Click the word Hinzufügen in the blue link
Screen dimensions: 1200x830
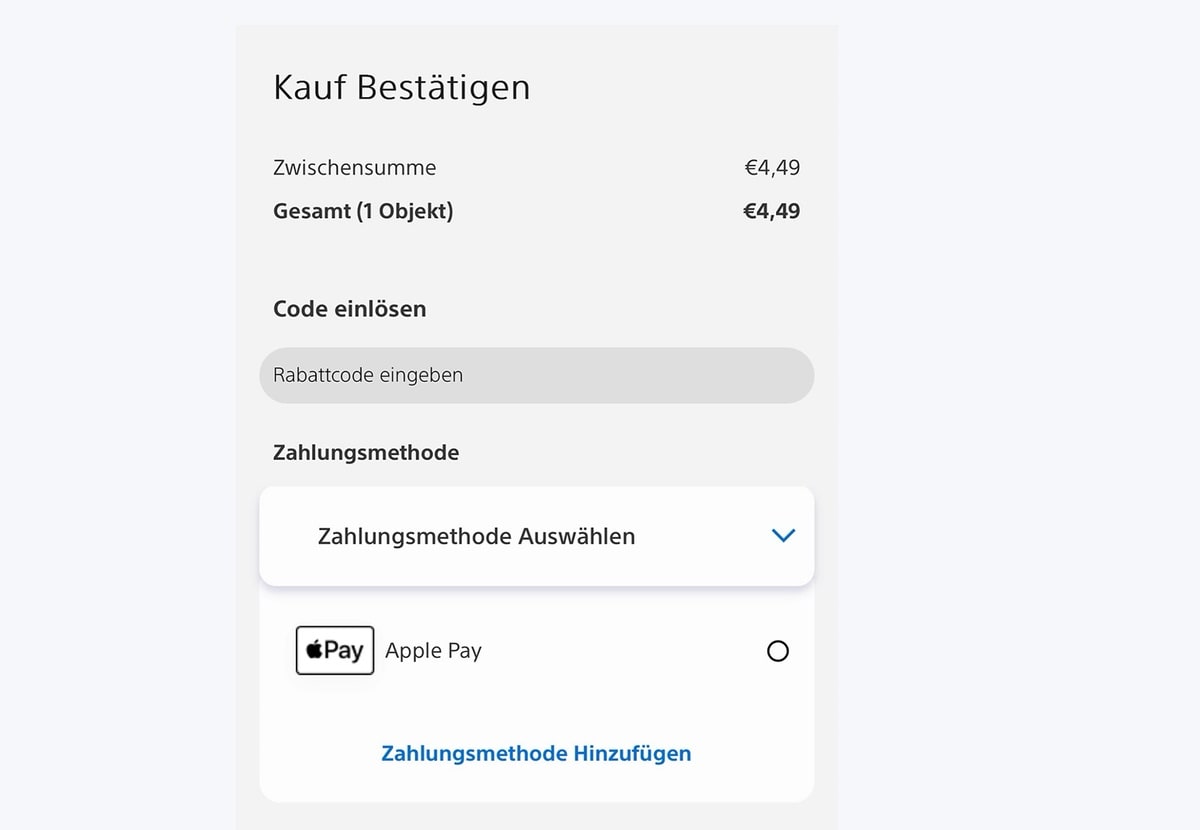click(632, 753)
